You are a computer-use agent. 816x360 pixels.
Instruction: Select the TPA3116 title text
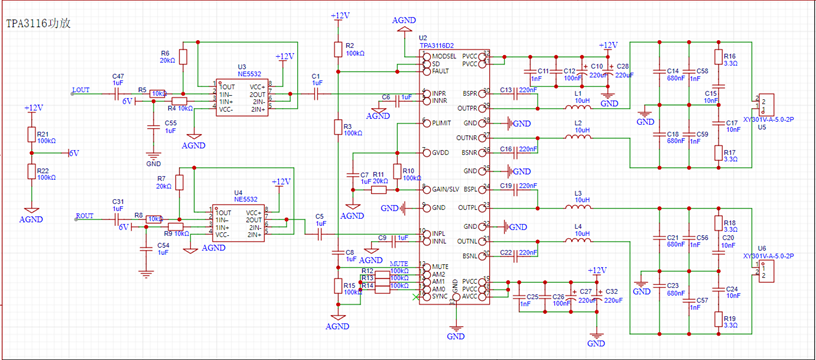[38, 23]
